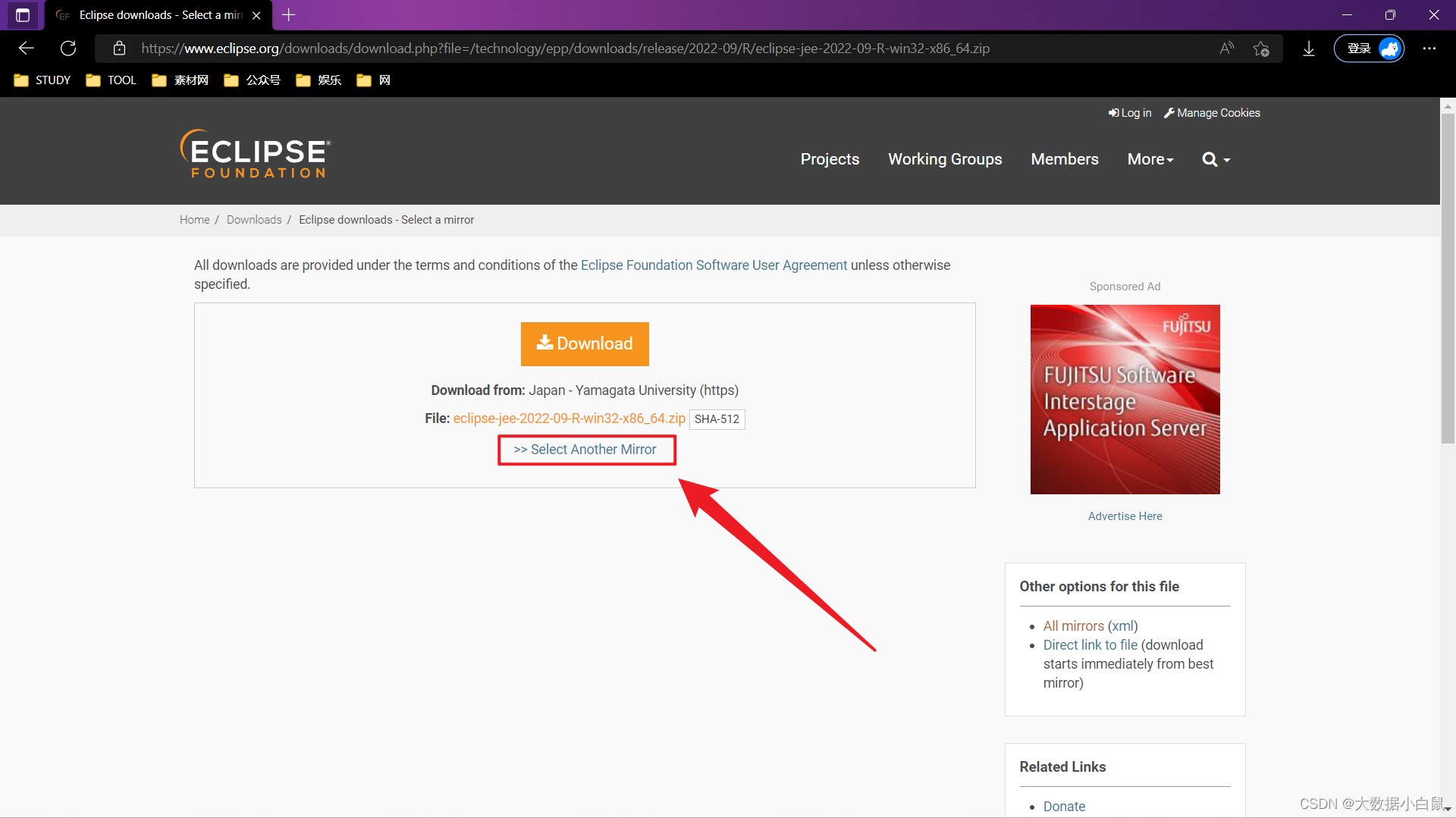Expand the More dropdown menu
1456x818 pixels.
pos(1150,159)
